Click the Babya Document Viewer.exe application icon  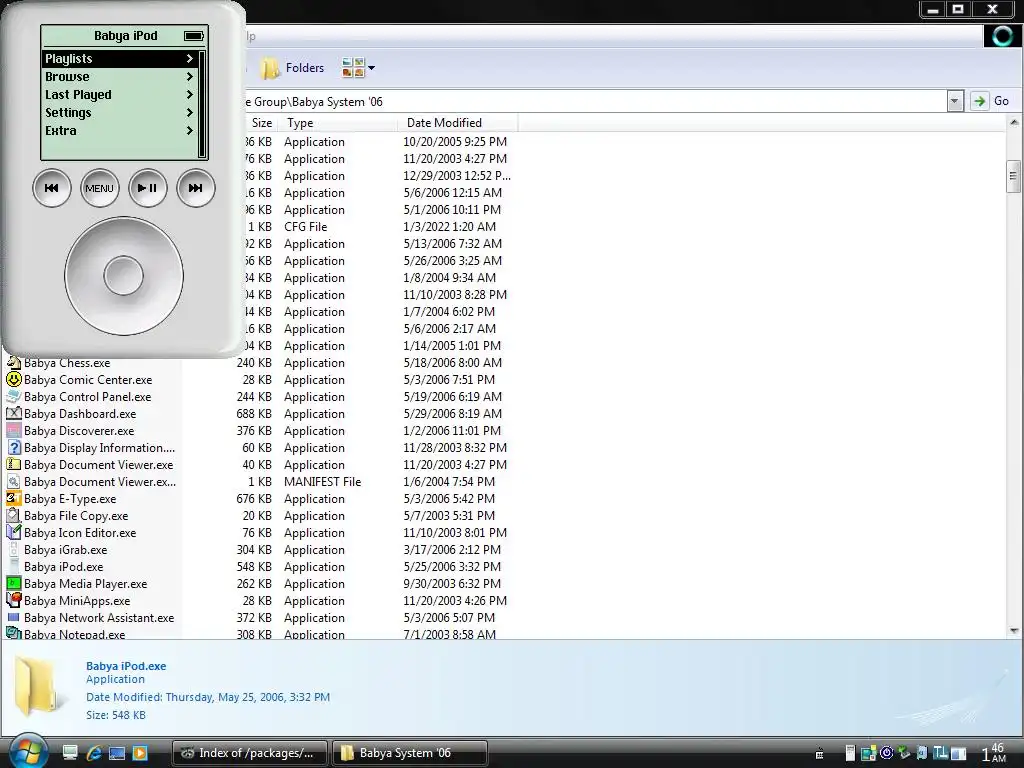click(13, 464)
